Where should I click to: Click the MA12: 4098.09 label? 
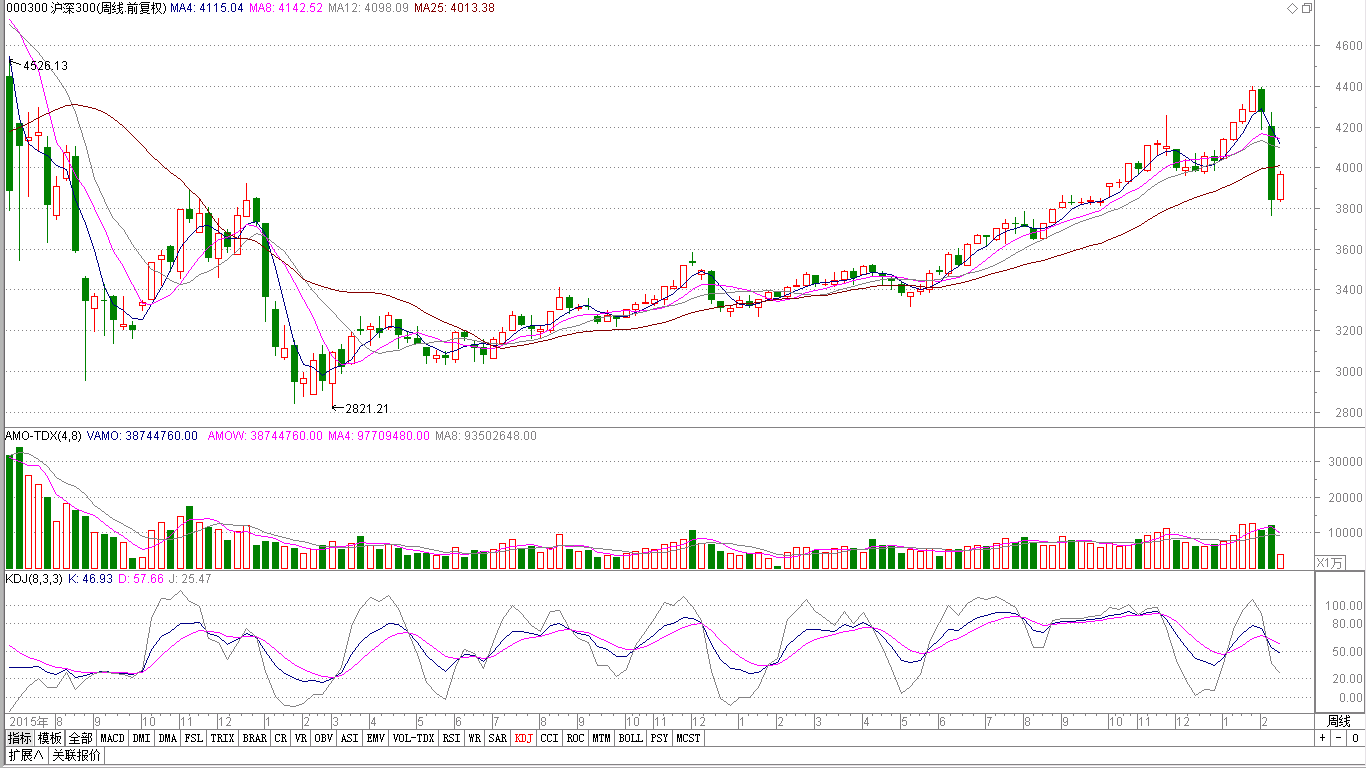368,8
